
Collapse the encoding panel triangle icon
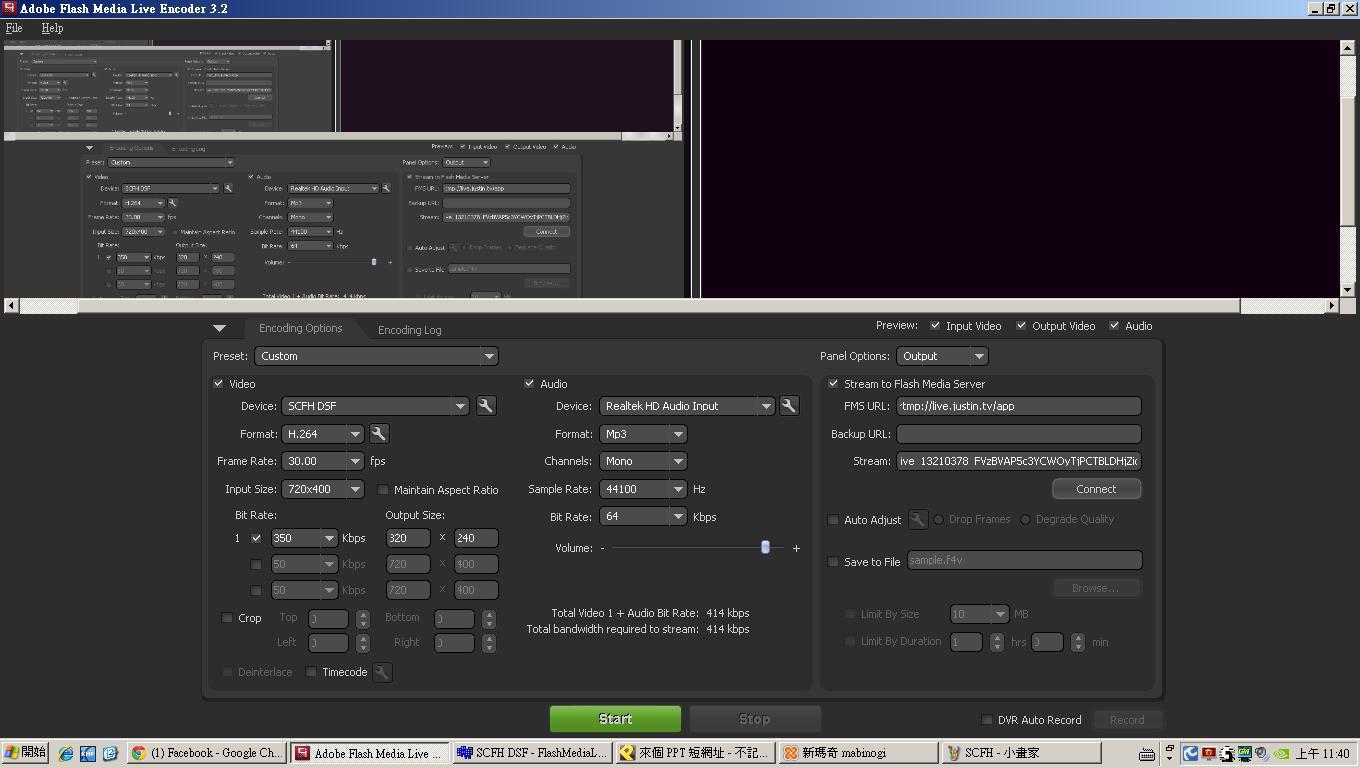pos(219,328)
